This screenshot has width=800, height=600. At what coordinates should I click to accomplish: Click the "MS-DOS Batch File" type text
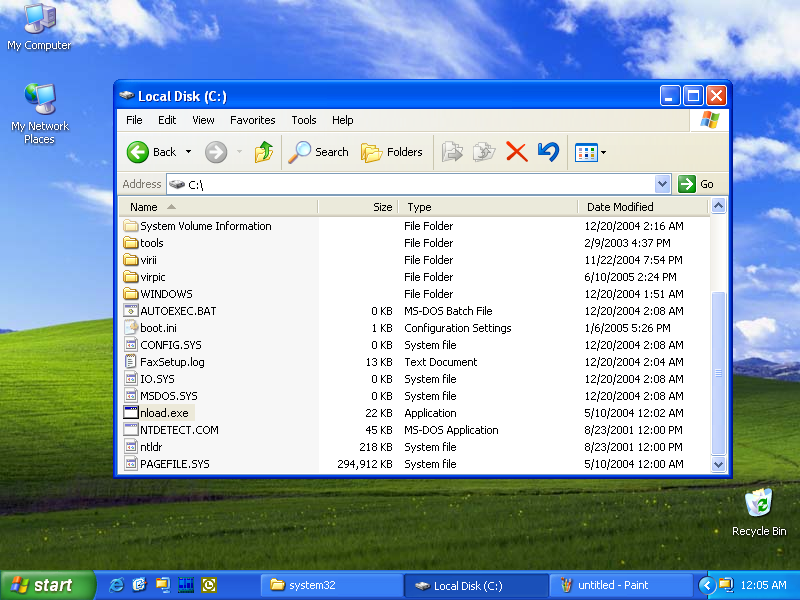click(x=448, y=311)
